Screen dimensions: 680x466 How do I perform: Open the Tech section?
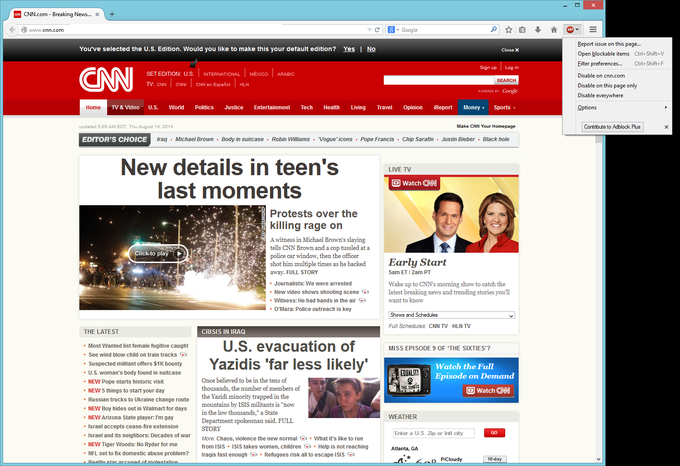point(307,108)
